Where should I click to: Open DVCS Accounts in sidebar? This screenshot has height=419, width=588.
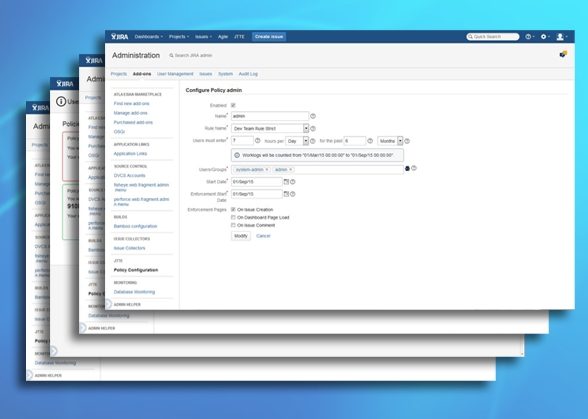coord(129,176)
